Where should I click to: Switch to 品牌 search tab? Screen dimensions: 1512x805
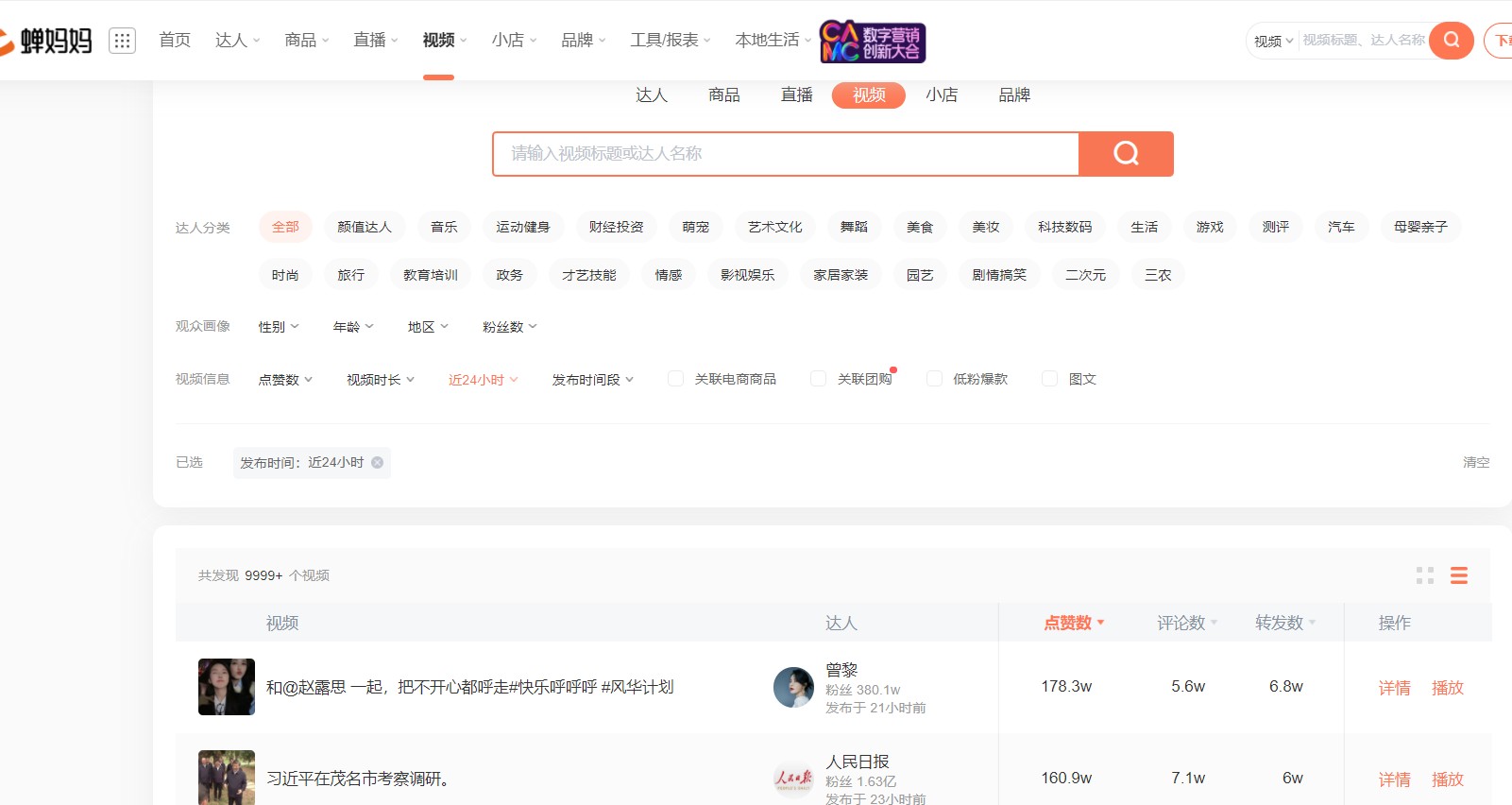1014,95
